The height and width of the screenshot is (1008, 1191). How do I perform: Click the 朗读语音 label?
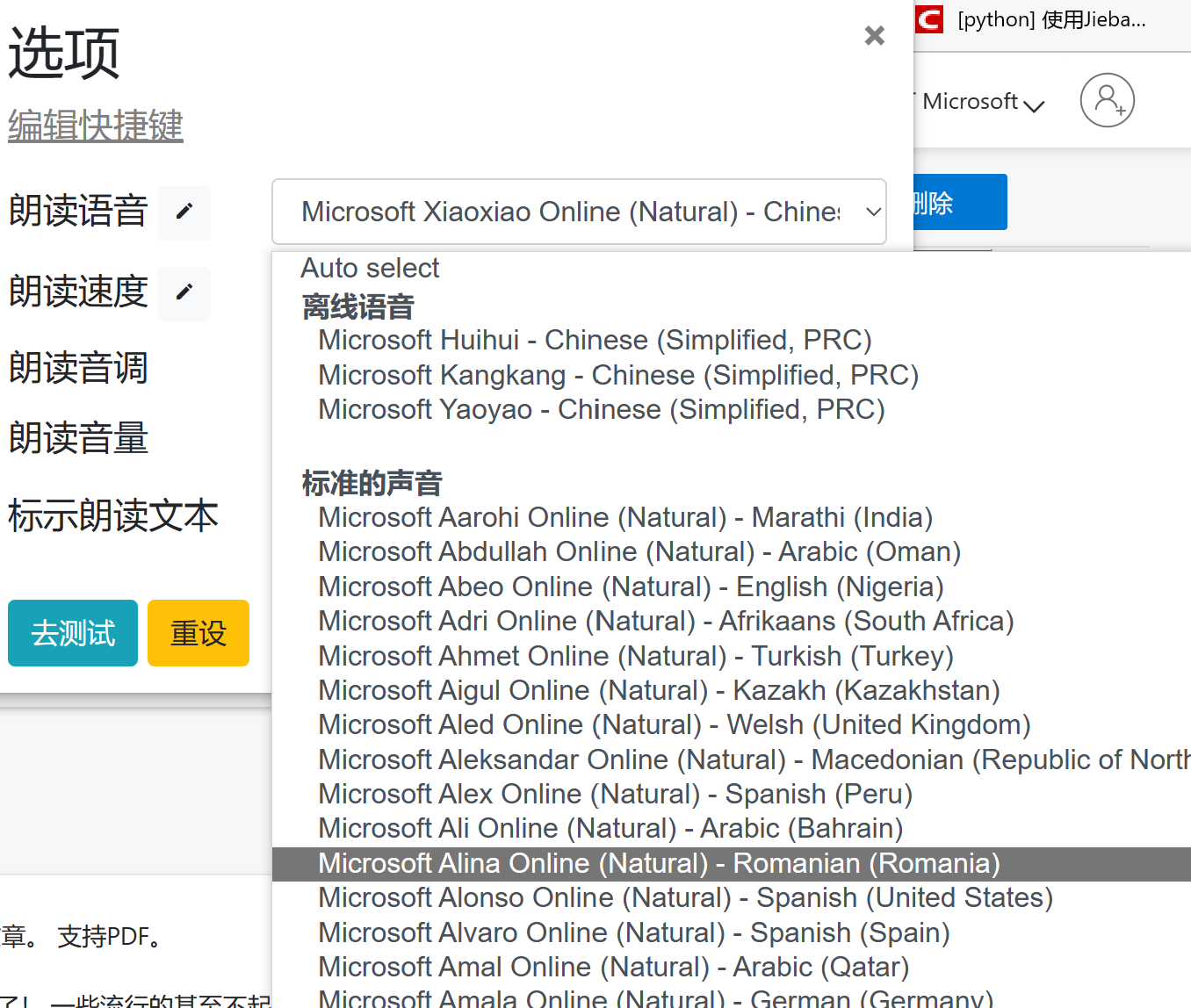[x=78, y=212]
